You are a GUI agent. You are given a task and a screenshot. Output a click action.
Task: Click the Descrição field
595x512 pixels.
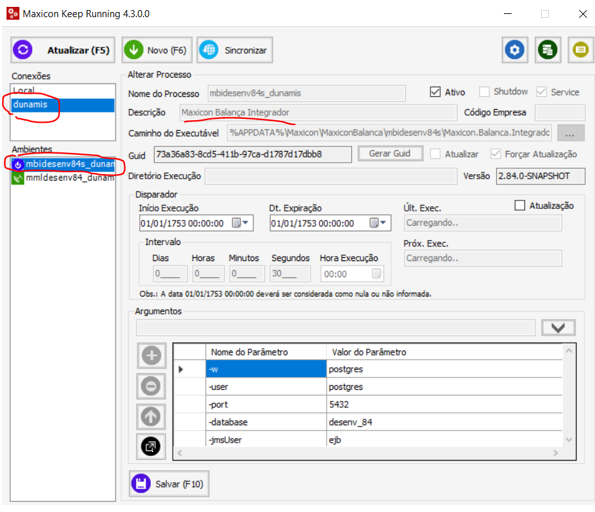coord(318,113)
